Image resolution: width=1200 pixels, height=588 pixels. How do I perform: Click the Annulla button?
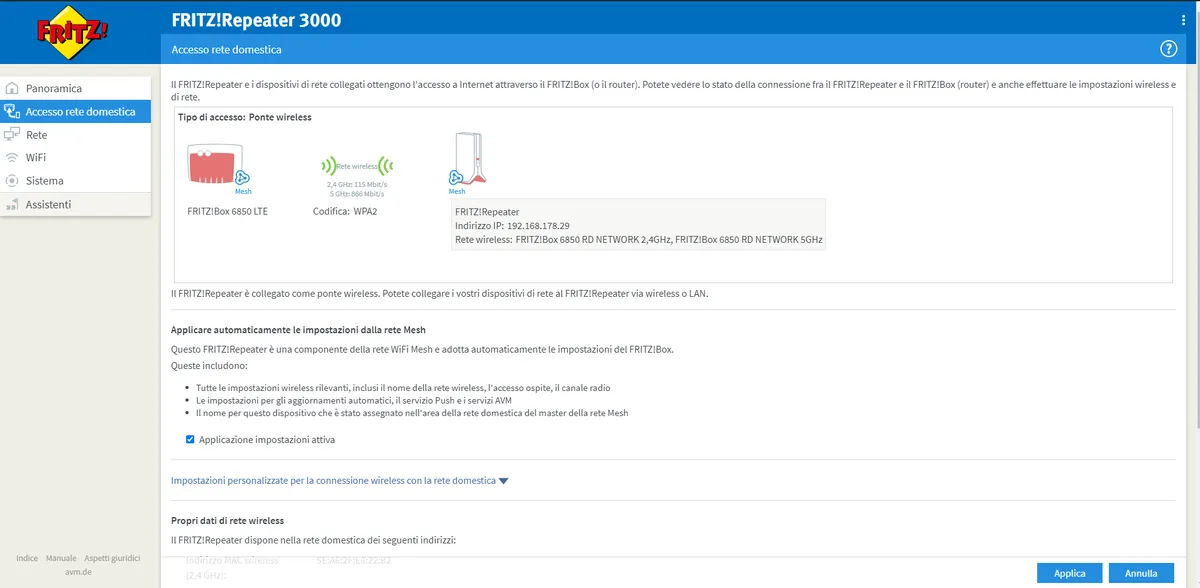pyautogui.click(x=1141, y=573)
